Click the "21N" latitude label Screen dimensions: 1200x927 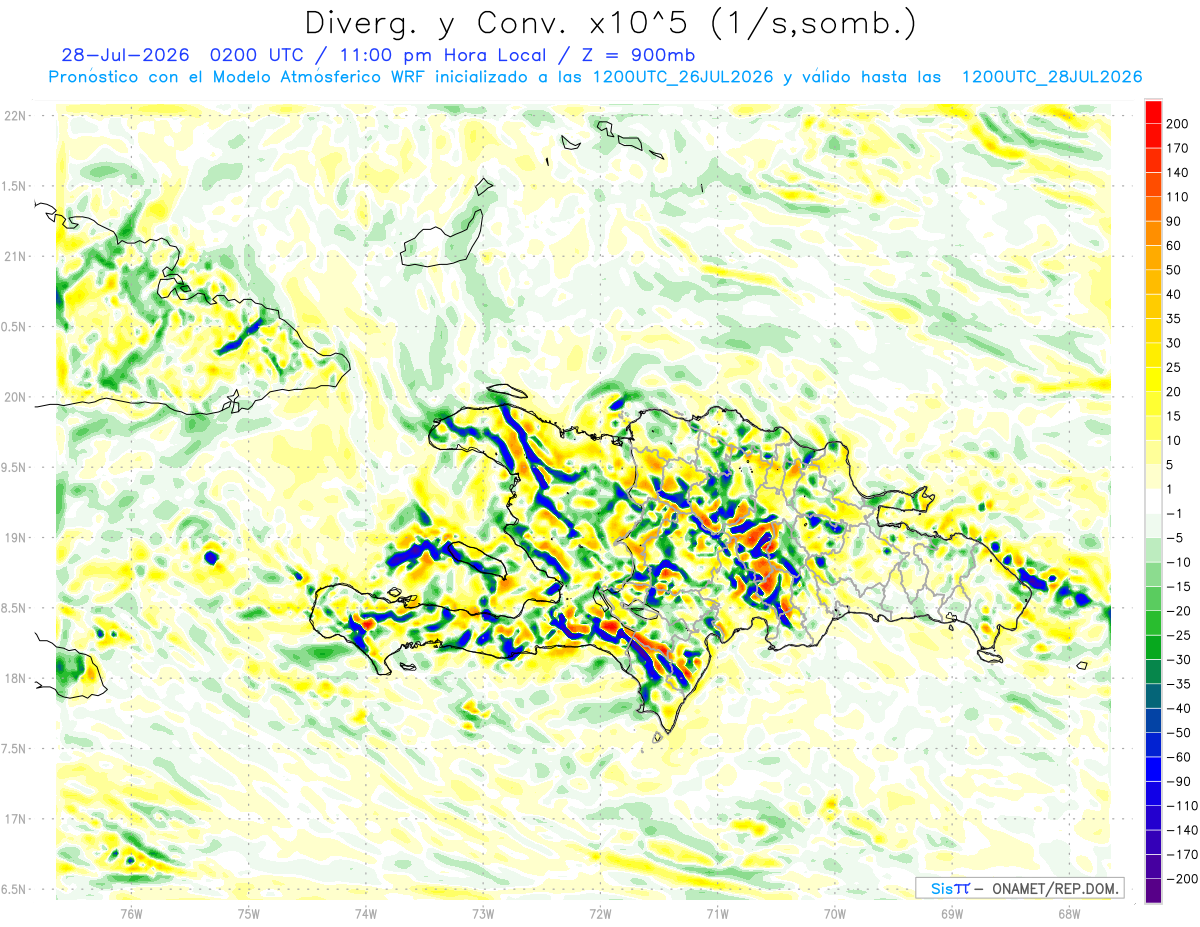[x=16, y=256]
